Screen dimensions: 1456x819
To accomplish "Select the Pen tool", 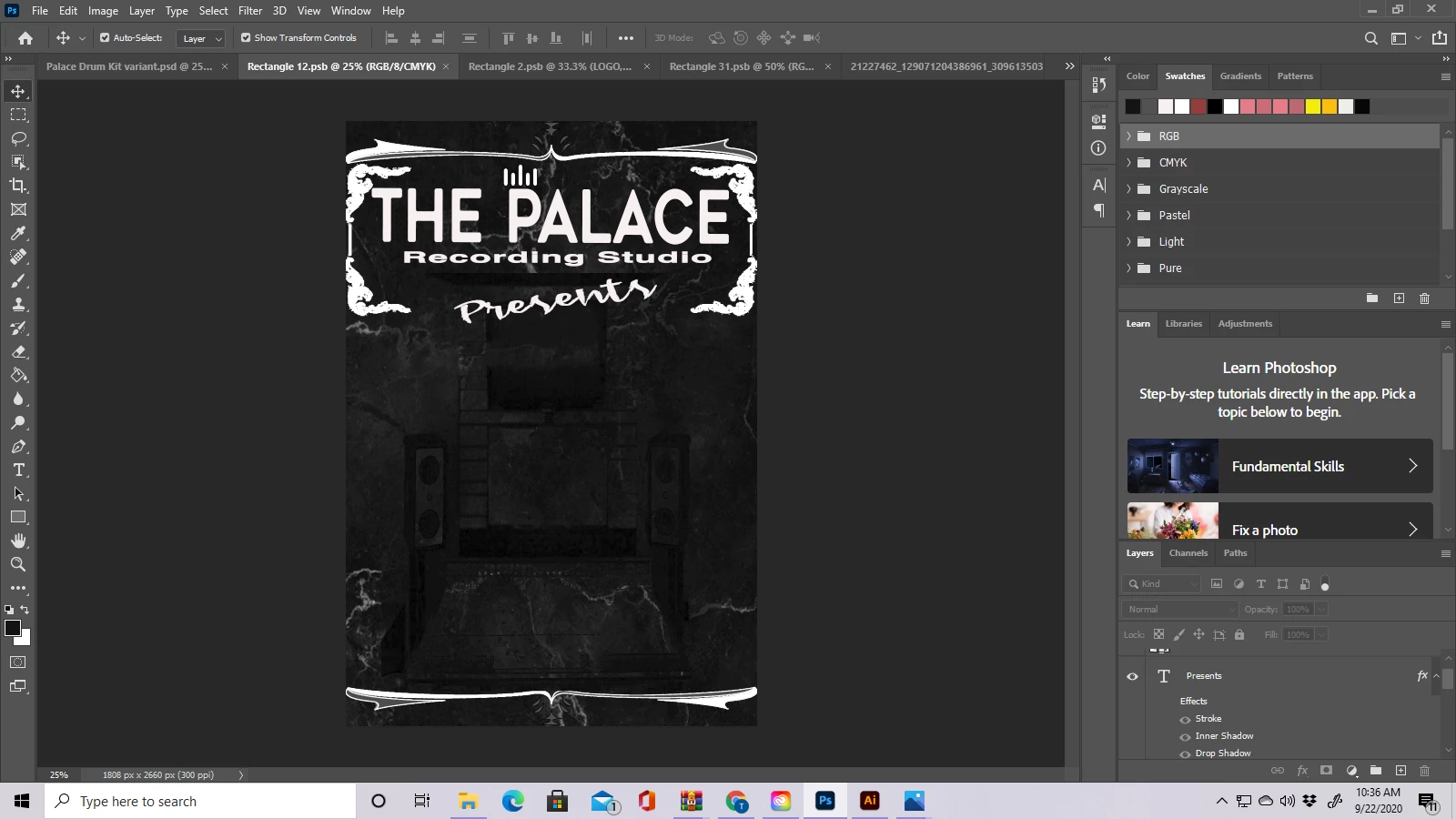I will [18, 446].
